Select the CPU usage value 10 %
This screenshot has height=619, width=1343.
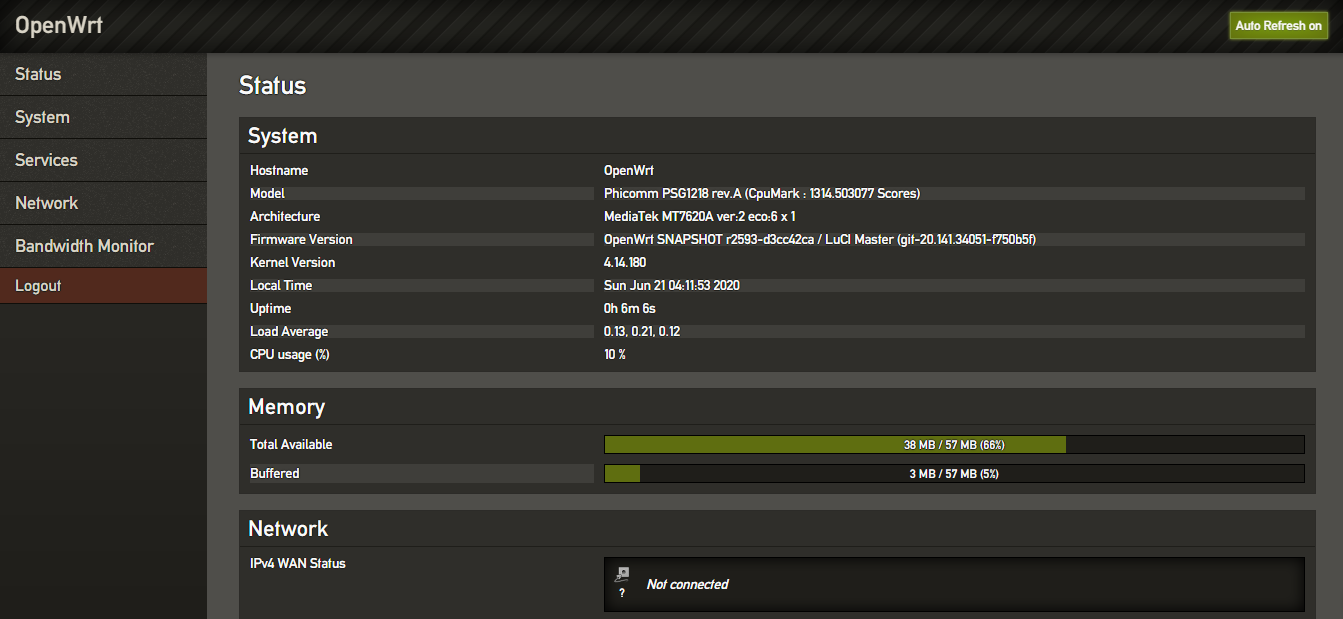point(615,354)
